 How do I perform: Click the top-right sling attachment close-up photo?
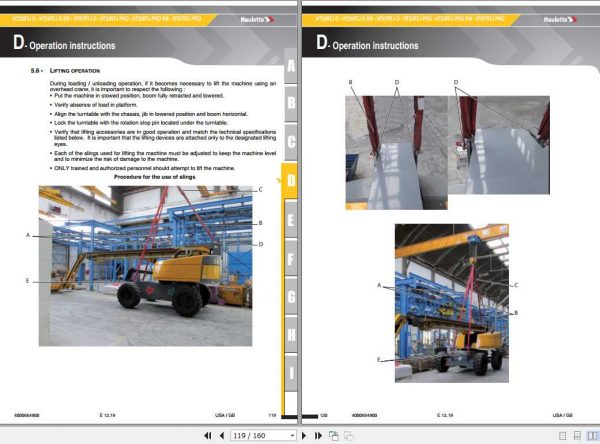coord(499,145)
